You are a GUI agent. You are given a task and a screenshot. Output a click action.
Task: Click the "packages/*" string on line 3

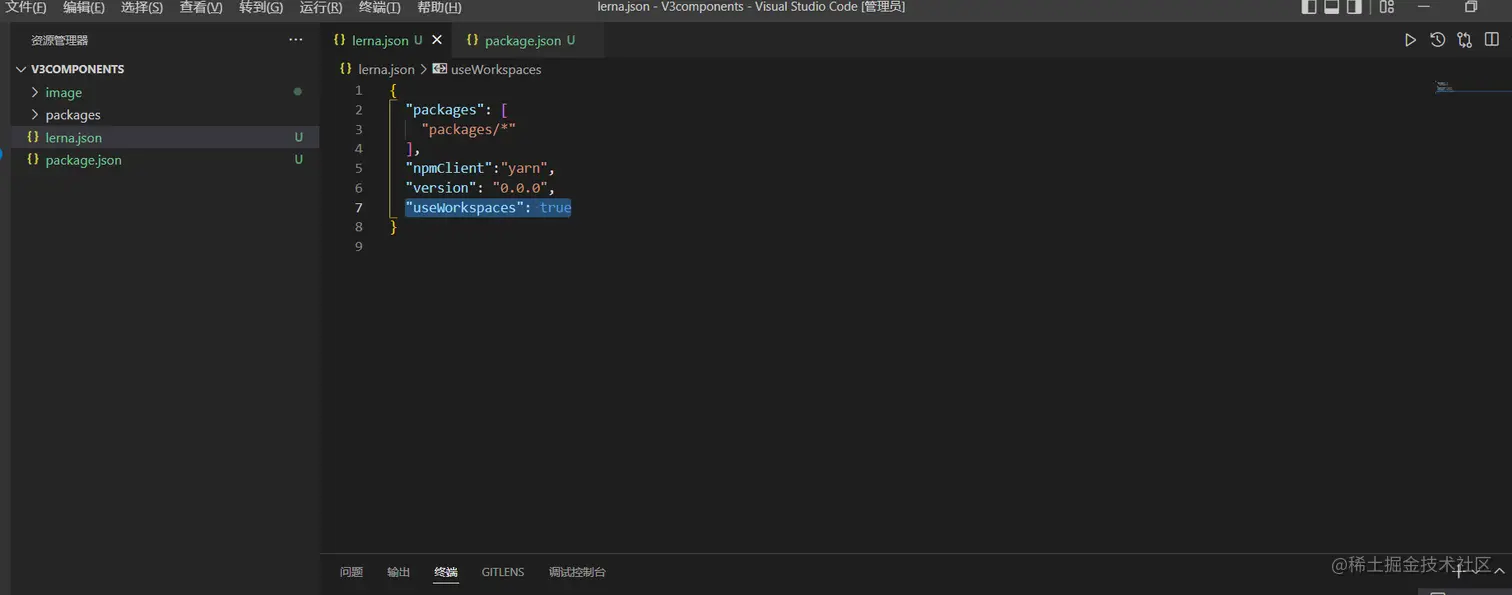point(468,129)
